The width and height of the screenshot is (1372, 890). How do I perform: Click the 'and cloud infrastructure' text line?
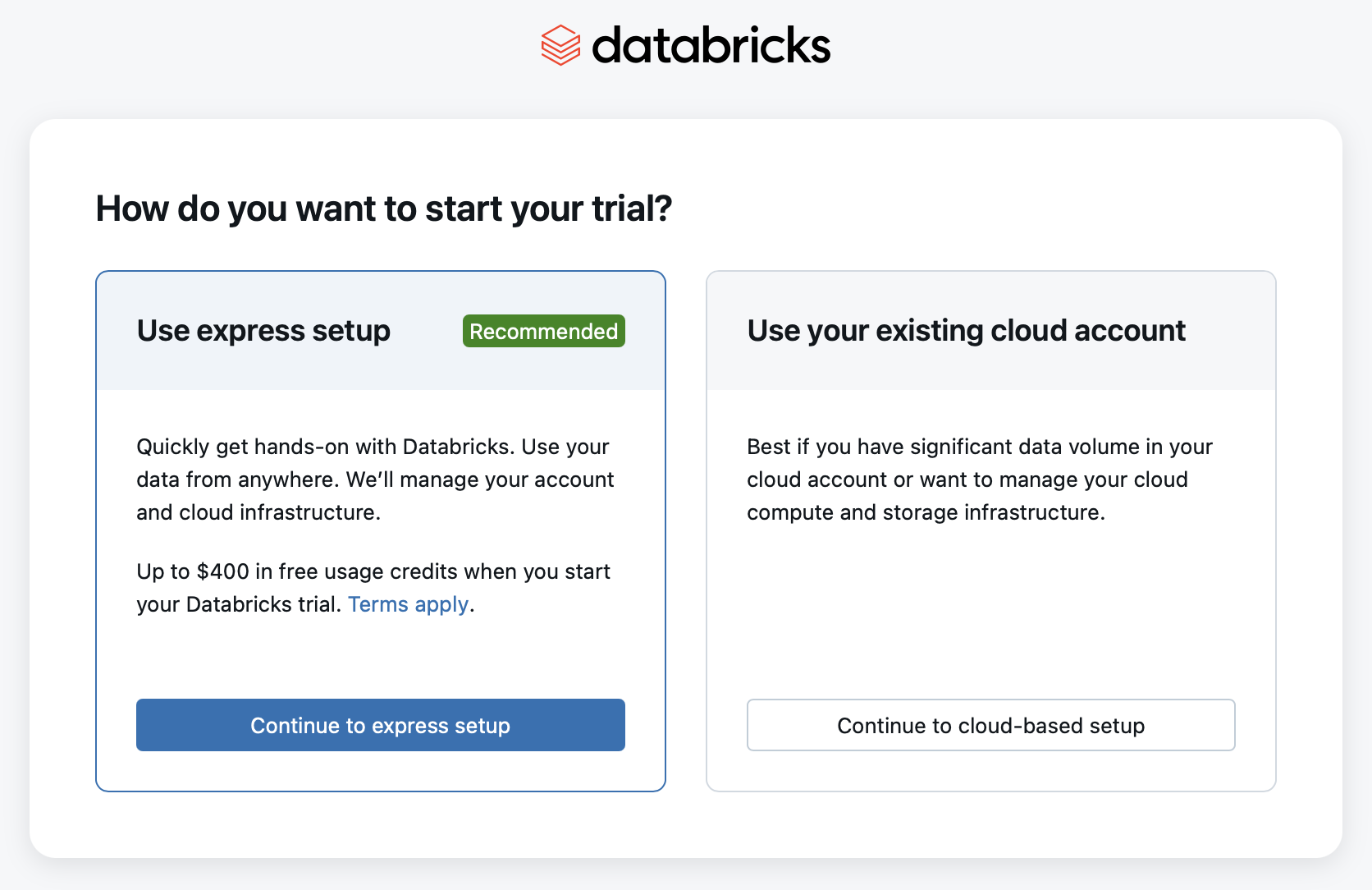pyautogui.click(x=258, y=512)
